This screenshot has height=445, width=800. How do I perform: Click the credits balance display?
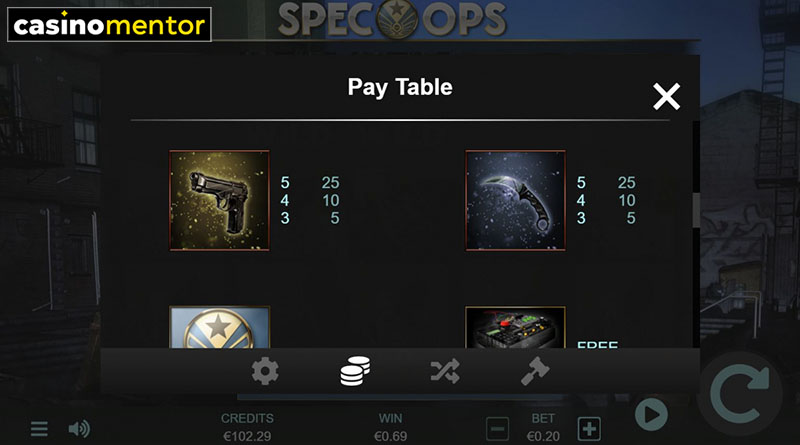point(247,428)
